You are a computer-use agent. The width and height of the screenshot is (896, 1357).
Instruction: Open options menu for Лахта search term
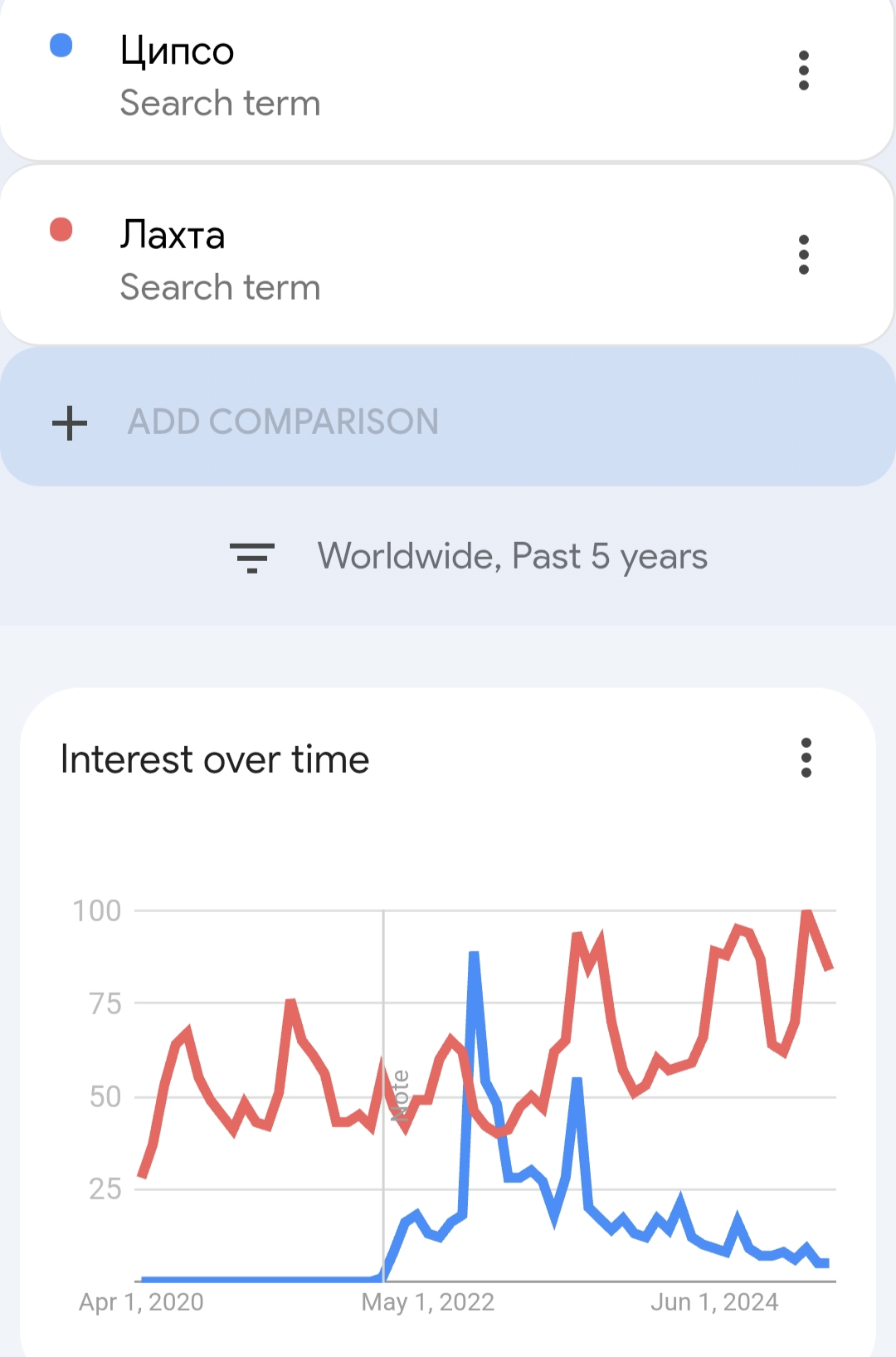(x=803, y=255)
